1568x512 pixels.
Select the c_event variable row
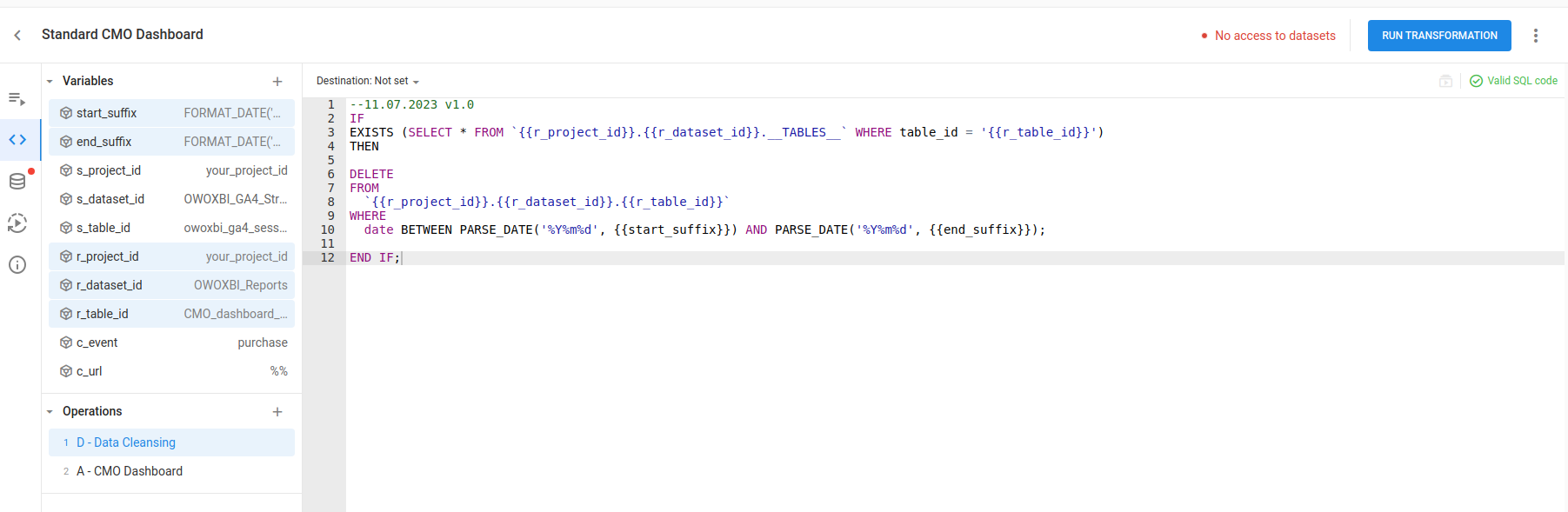click(x=171, y=342)
